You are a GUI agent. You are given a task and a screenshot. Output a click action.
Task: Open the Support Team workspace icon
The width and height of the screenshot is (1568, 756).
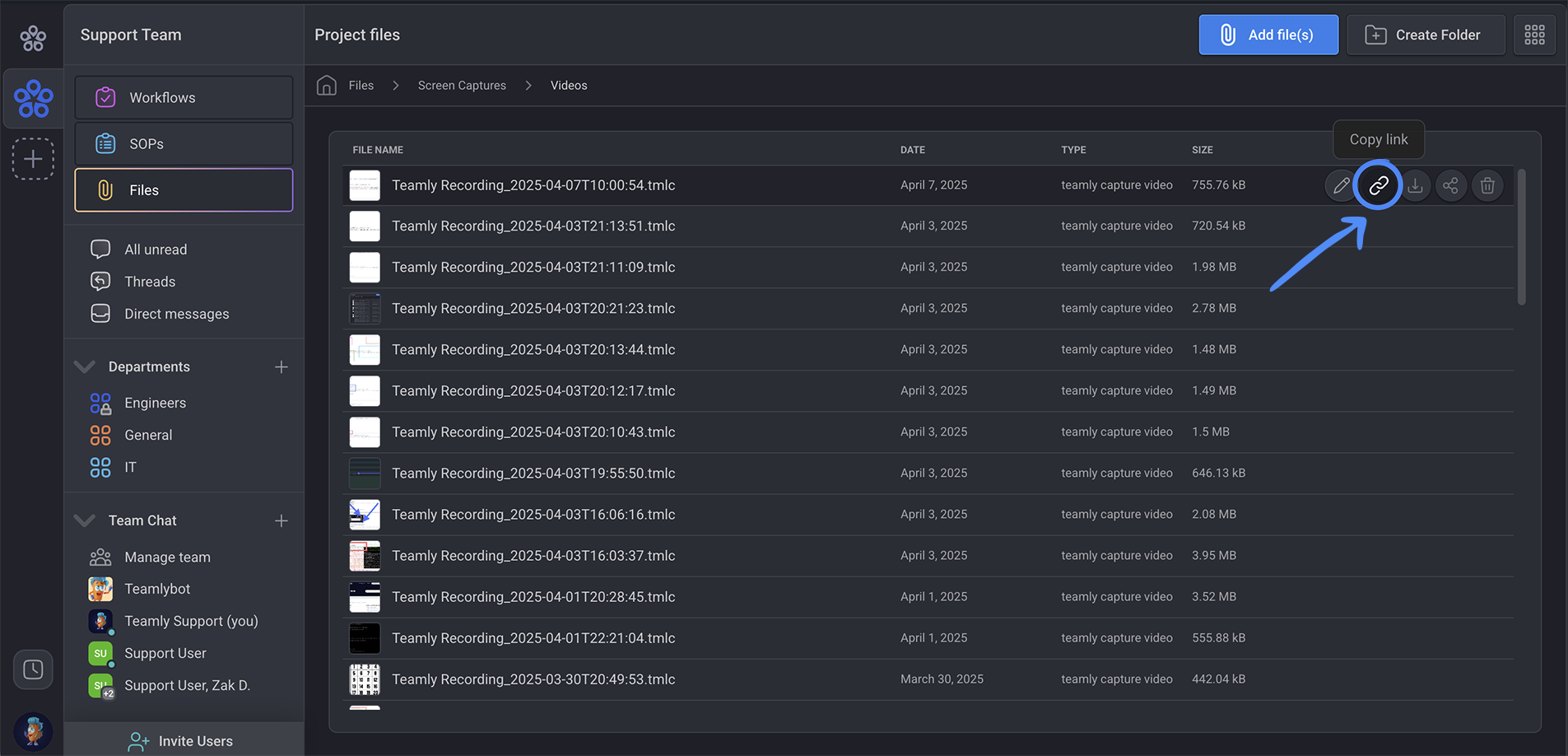(33, 99)
